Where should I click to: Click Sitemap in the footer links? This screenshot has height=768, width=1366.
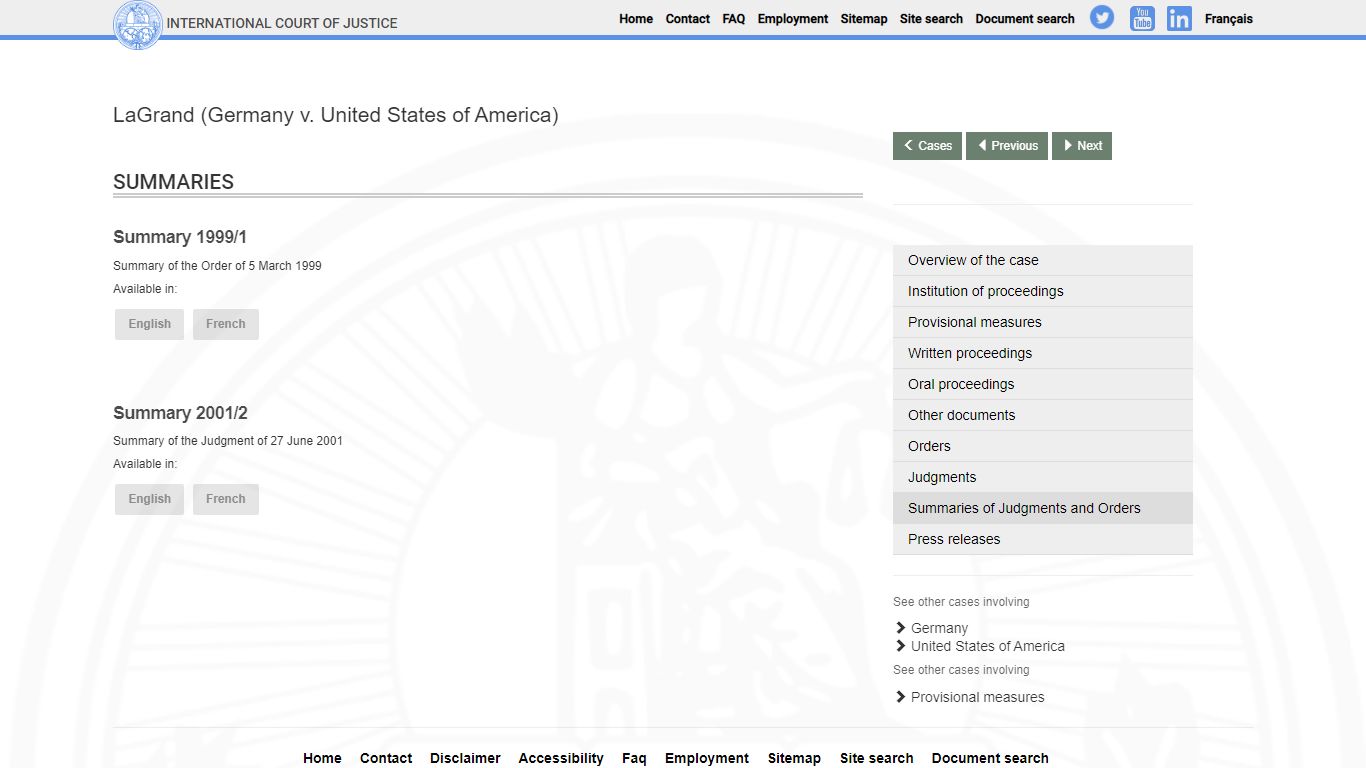(x=794, y=758)
